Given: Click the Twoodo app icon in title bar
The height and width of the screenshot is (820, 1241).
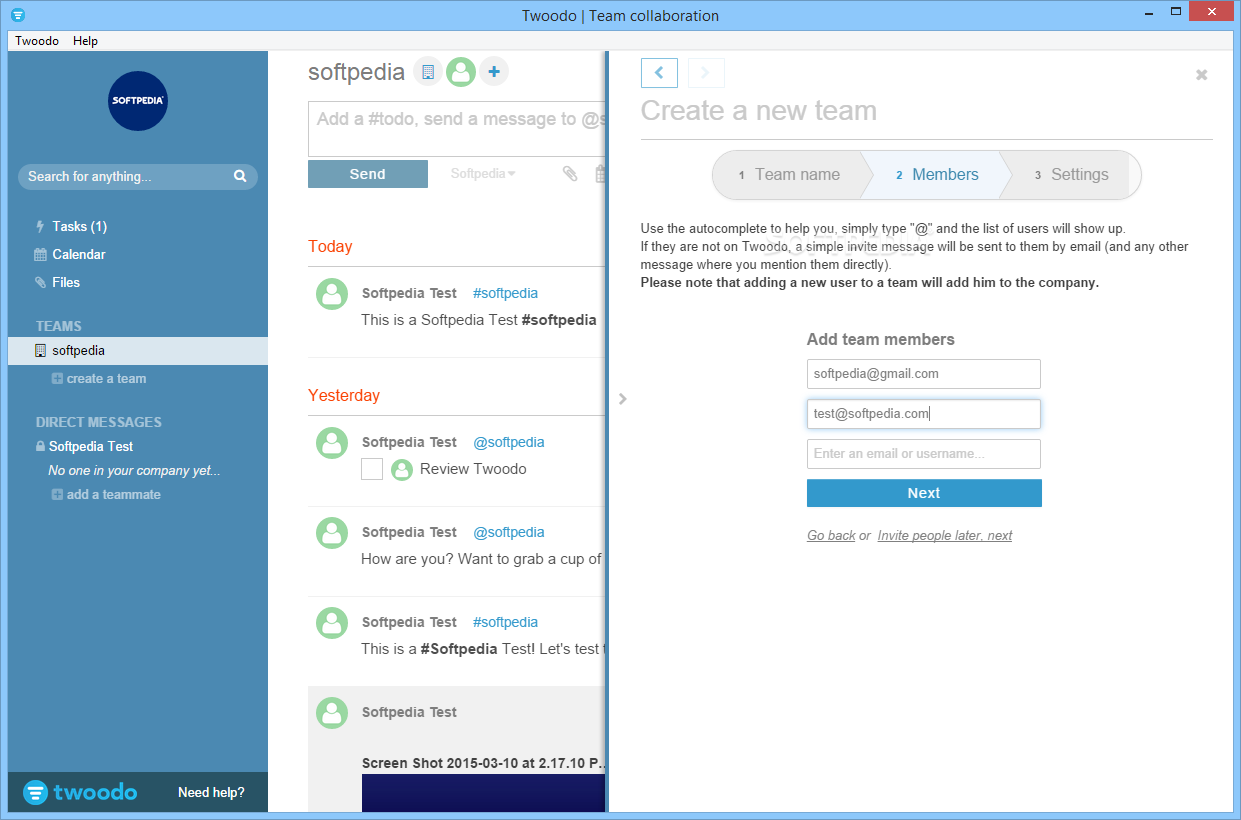Looking at the screenshot, I should (x=18, y=15).
